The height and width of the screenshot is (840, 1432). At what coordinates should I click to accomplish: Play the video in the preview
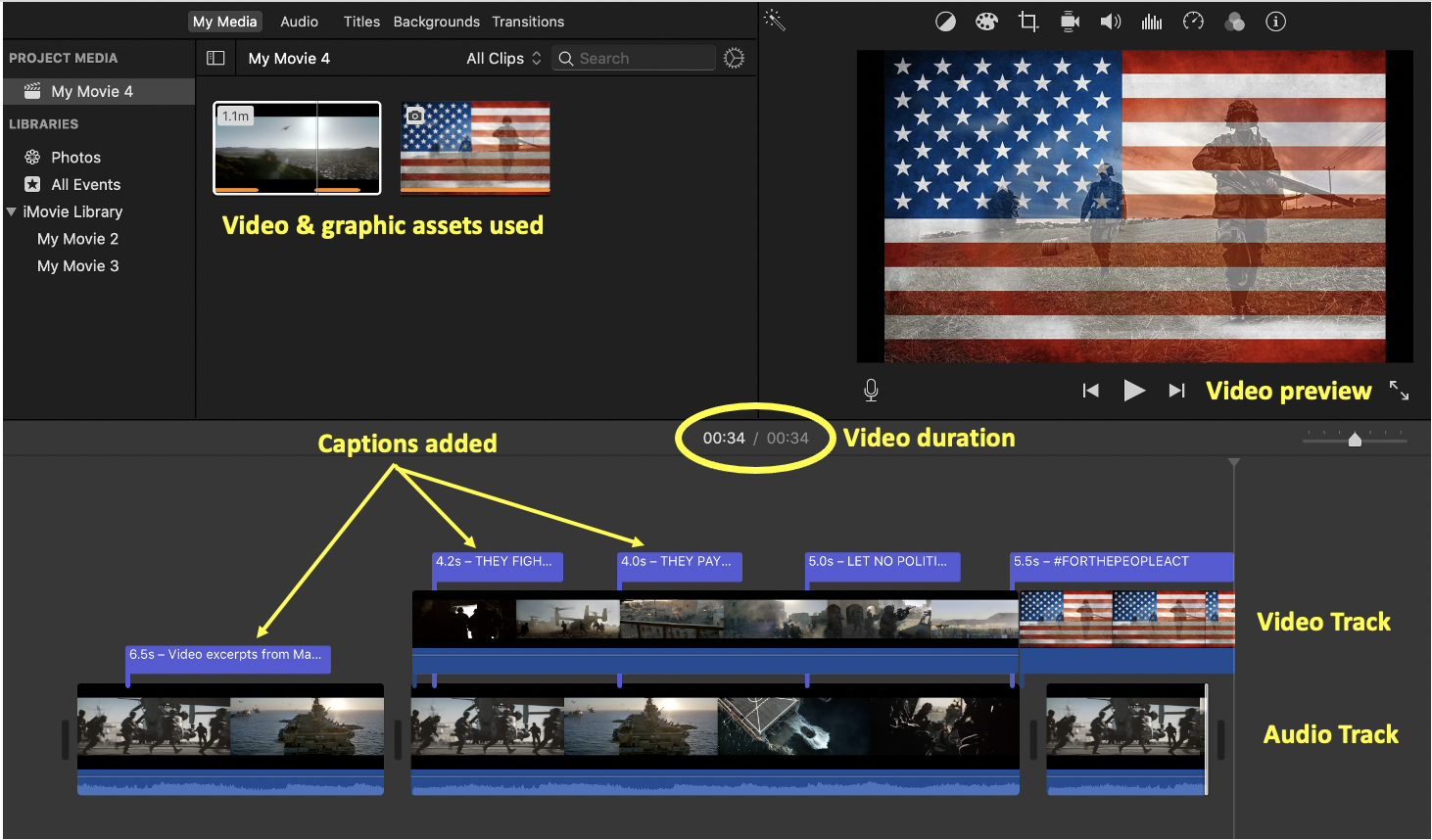click(x=1134, y=391)
